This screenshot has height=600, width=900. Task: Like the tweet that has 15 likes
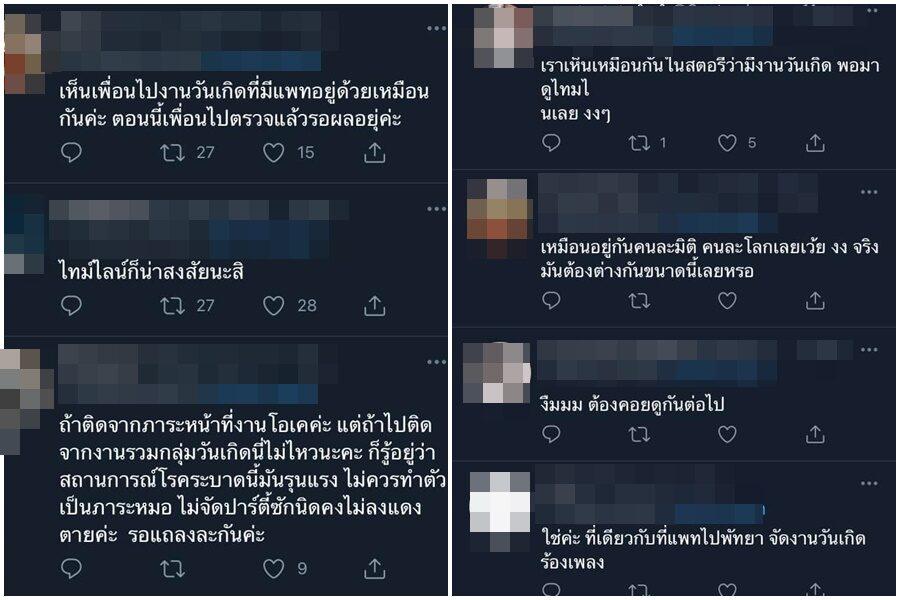click(273, 152)
